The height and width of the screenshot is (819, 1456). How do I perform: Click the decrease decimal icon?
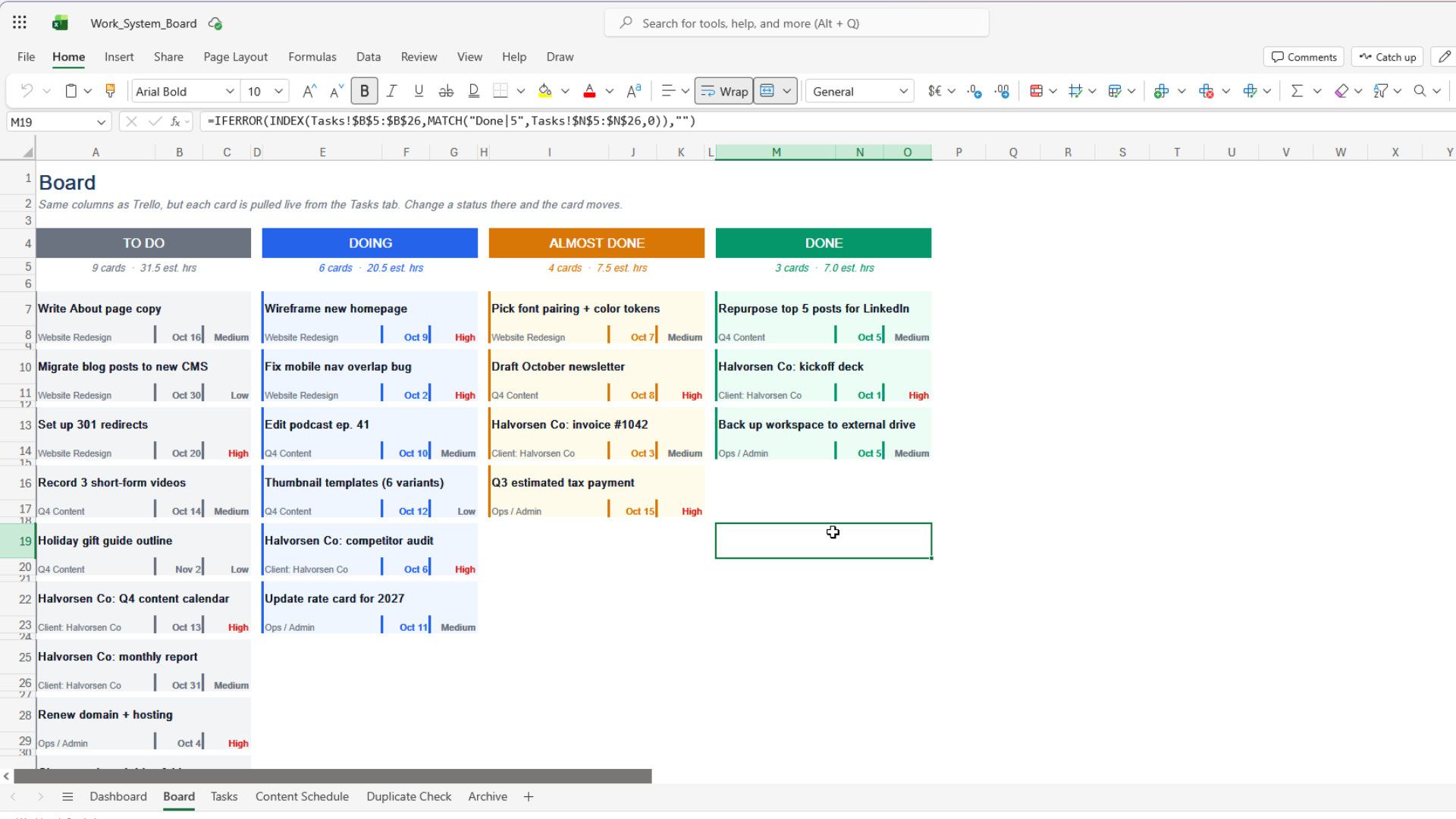[x=1002, y=91]
